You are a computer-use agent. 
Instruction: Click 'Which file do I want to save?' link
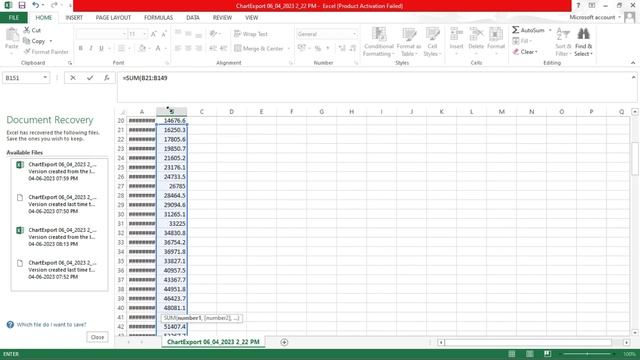coord(51,324)
